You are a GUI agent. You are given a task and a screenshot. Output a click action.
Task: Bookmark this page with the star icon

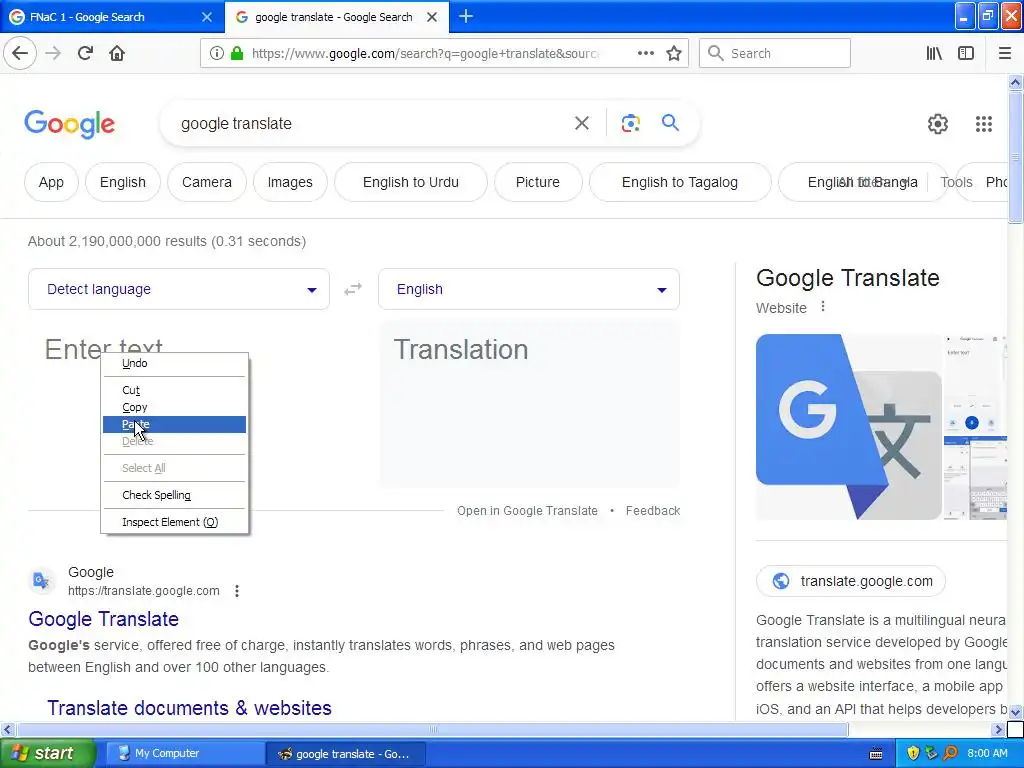pos(674,54)
